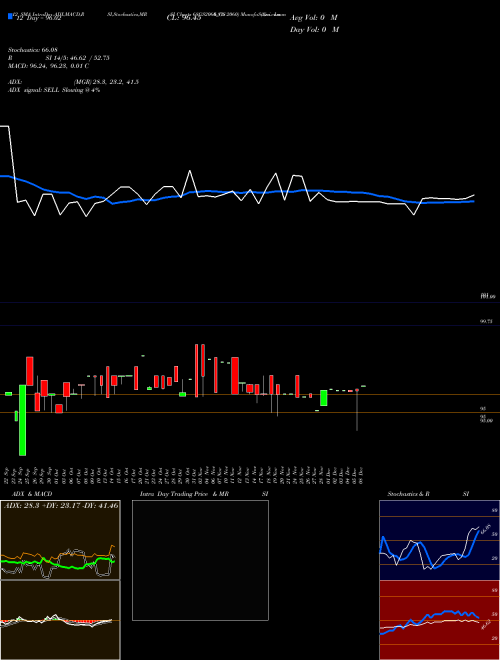Click the last candle with long lower wick

coord(357,410)
